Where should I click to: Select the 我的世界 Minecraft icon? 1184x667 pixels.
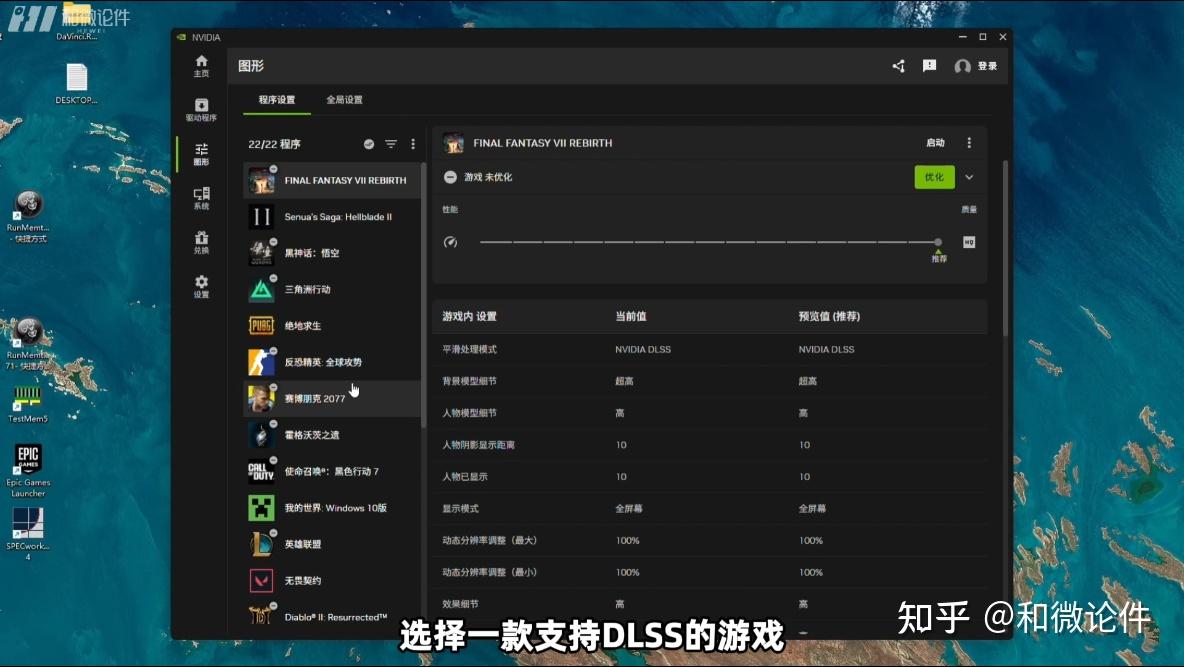point(261,508)
